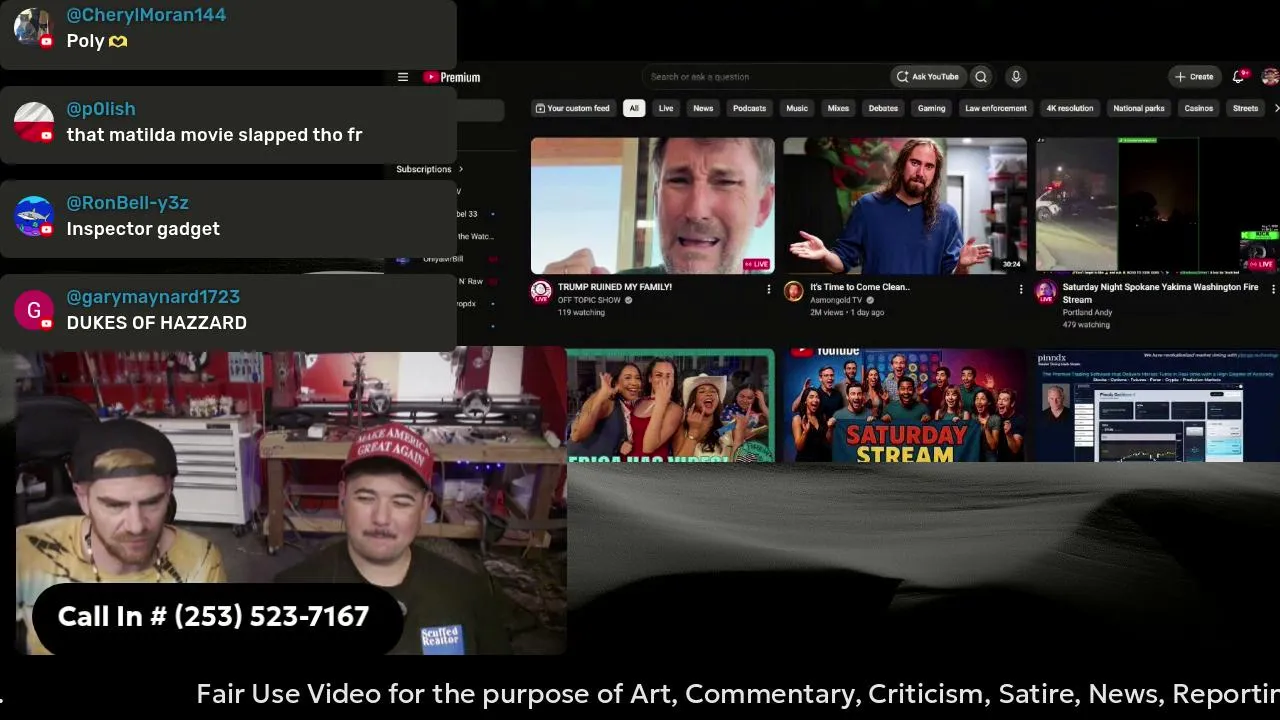The image size is (1280, 720).
Task: Click the @garymaynard1723 username in chat
Action: pos(153,297)
